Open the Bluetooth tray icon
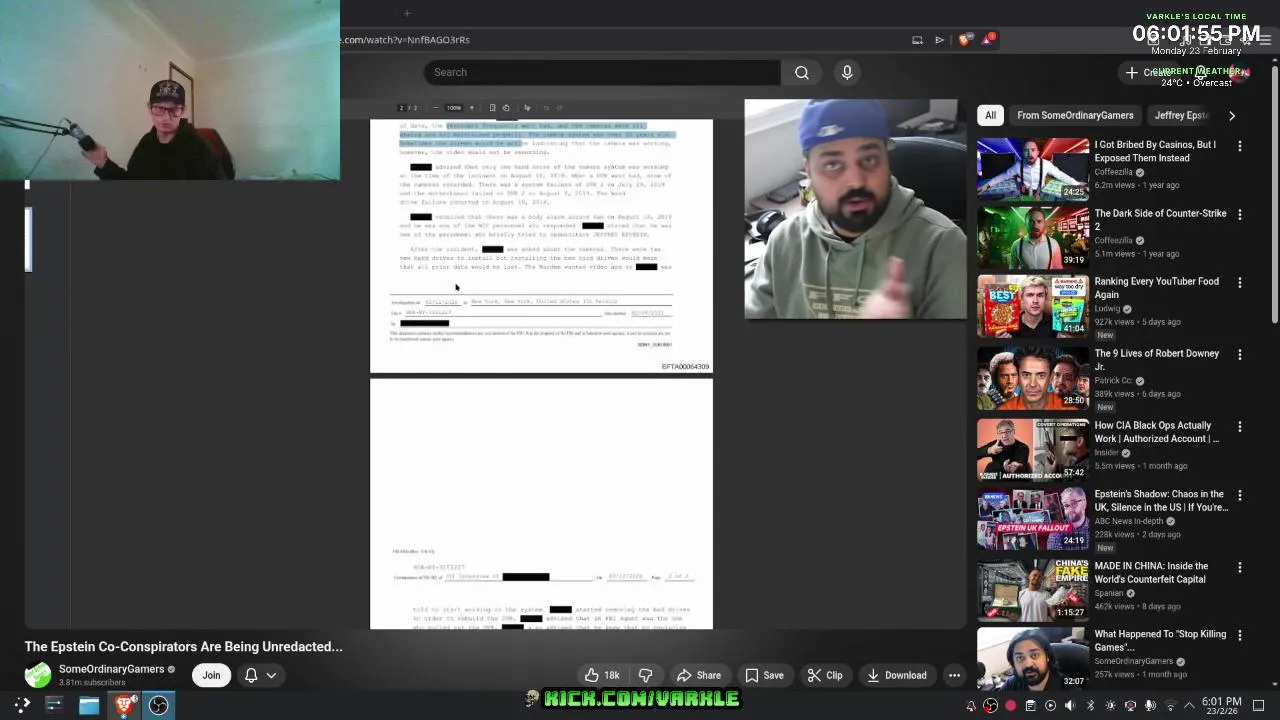1280x720 pixels. pyautogui.click(x=1090, y=706)
